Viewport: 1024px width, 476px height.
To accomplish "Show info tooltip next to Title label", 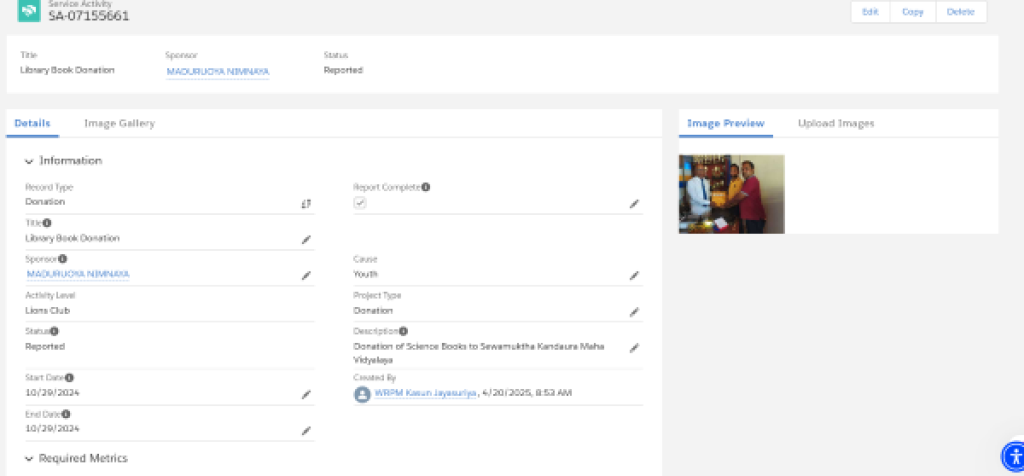I will [47, 223].
